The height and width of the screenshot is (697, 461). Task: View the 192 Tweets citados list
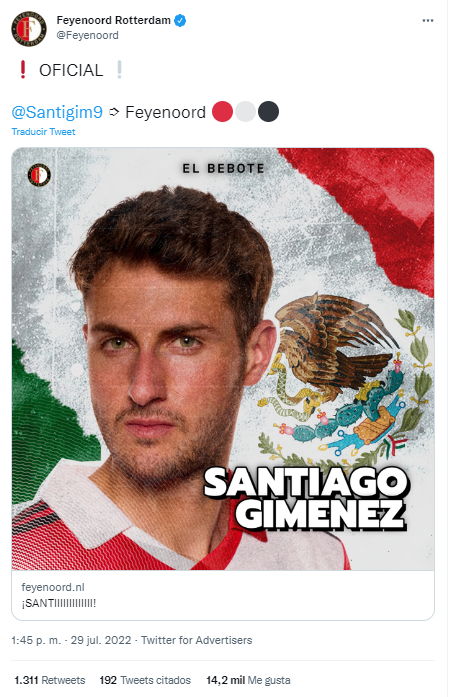click(x=145, y=680)
